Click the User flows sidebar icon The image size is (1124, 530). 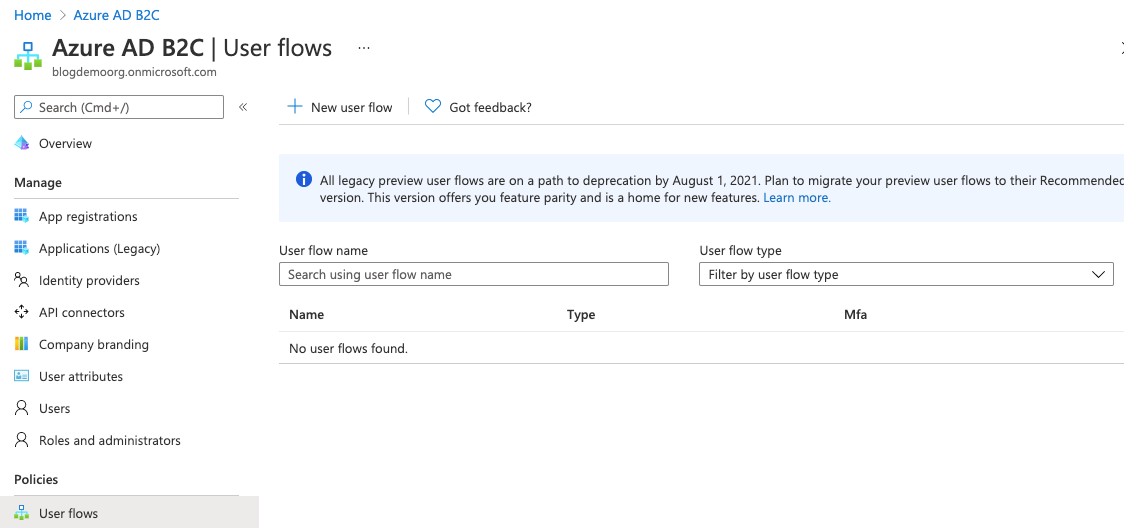[22, 513]
